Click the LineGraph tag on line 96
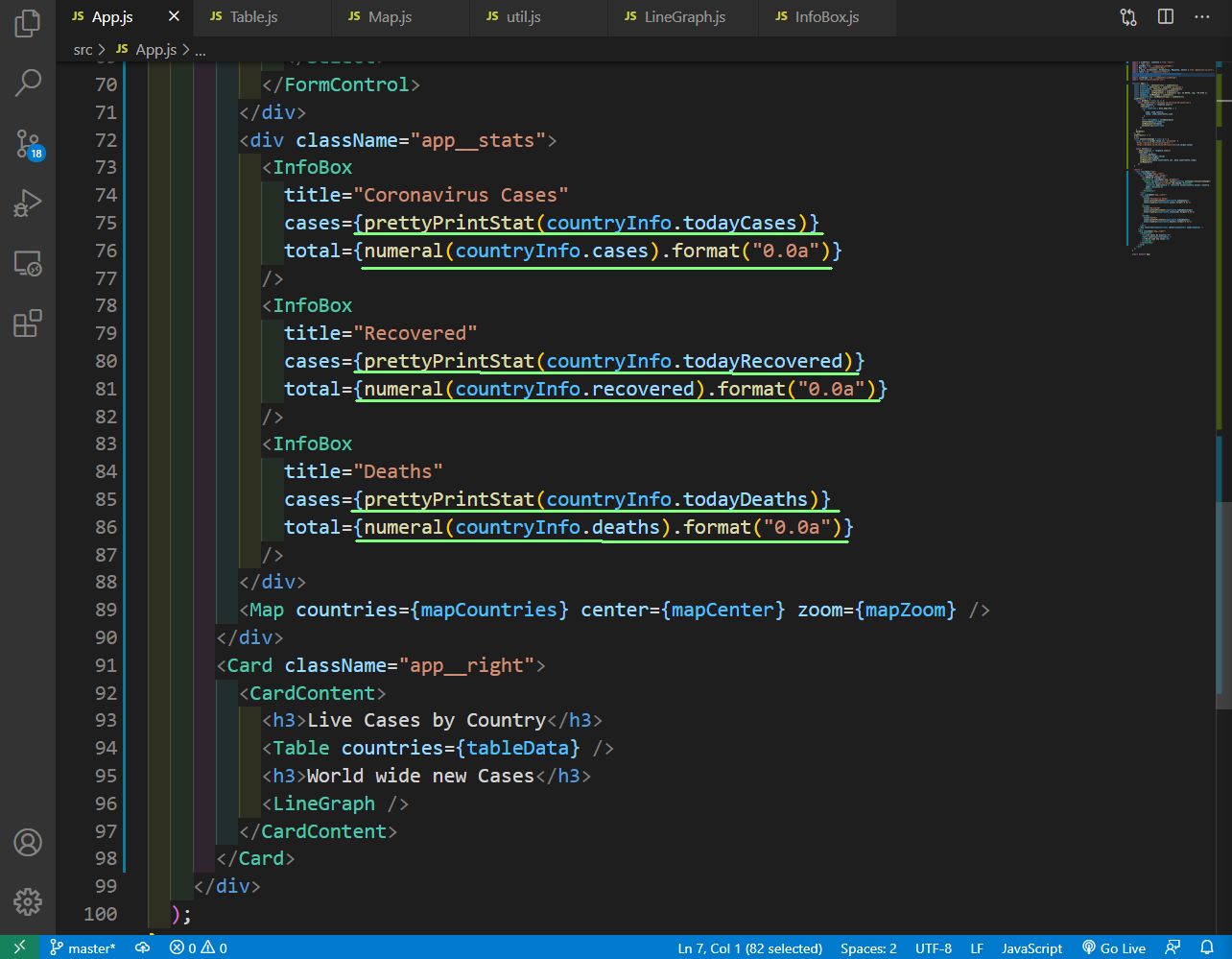 tap(323, 803)
